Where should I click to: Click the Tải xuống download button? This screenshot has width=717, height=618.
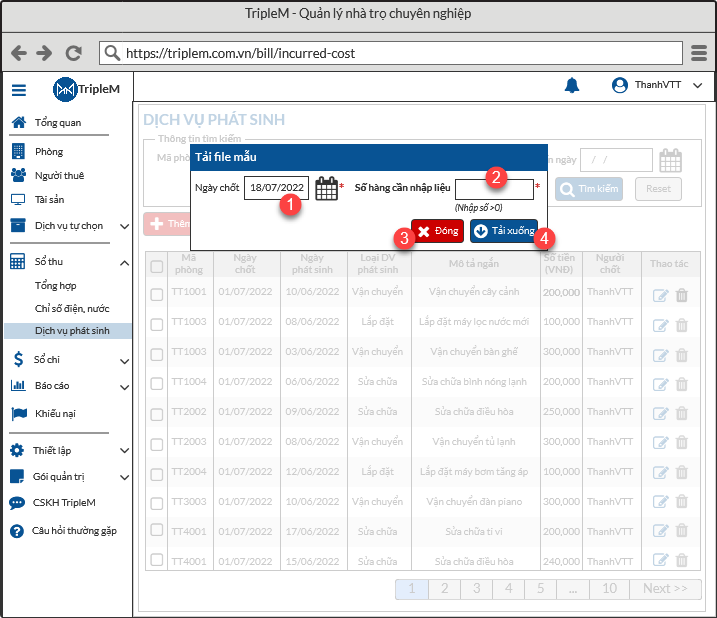pyautogui.click(x=504, y=231)
